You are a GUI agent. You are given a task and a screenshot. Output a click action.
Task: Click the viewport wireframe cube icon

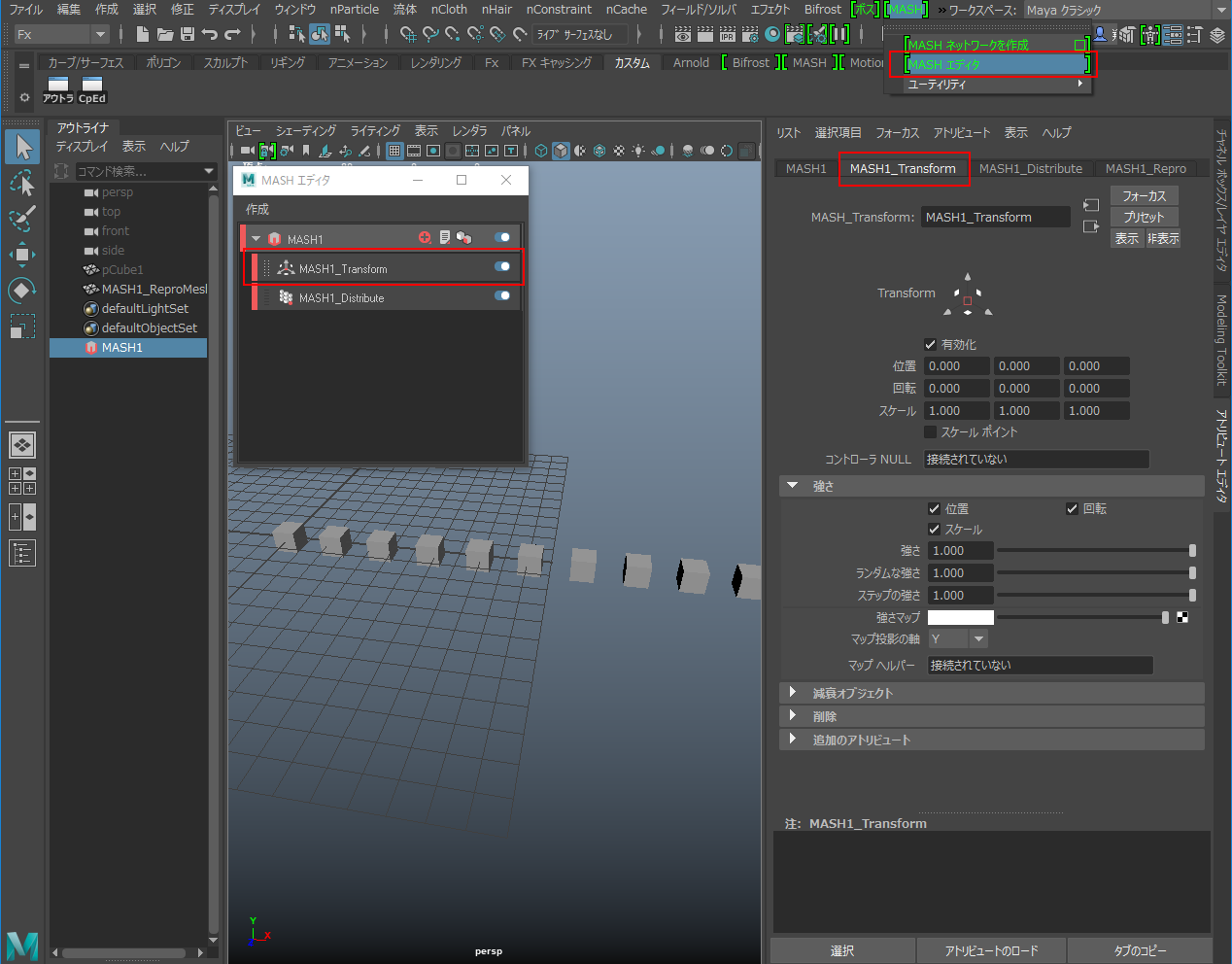coord(541,151)
